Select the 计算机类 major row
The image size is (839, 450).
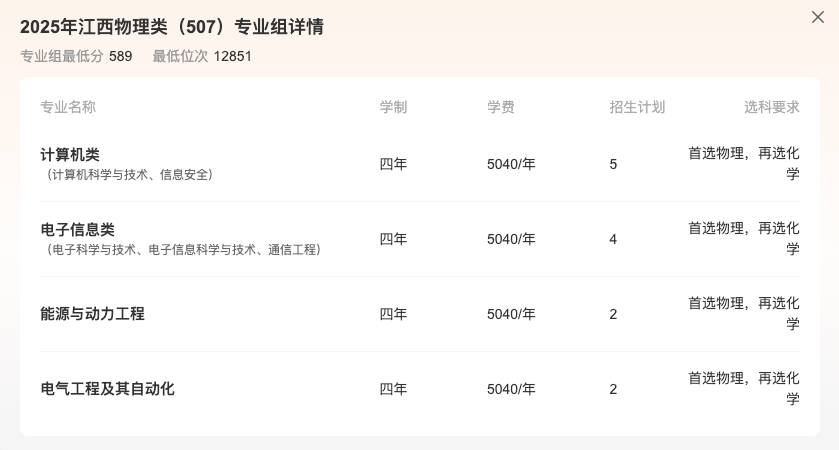(420, 164)
